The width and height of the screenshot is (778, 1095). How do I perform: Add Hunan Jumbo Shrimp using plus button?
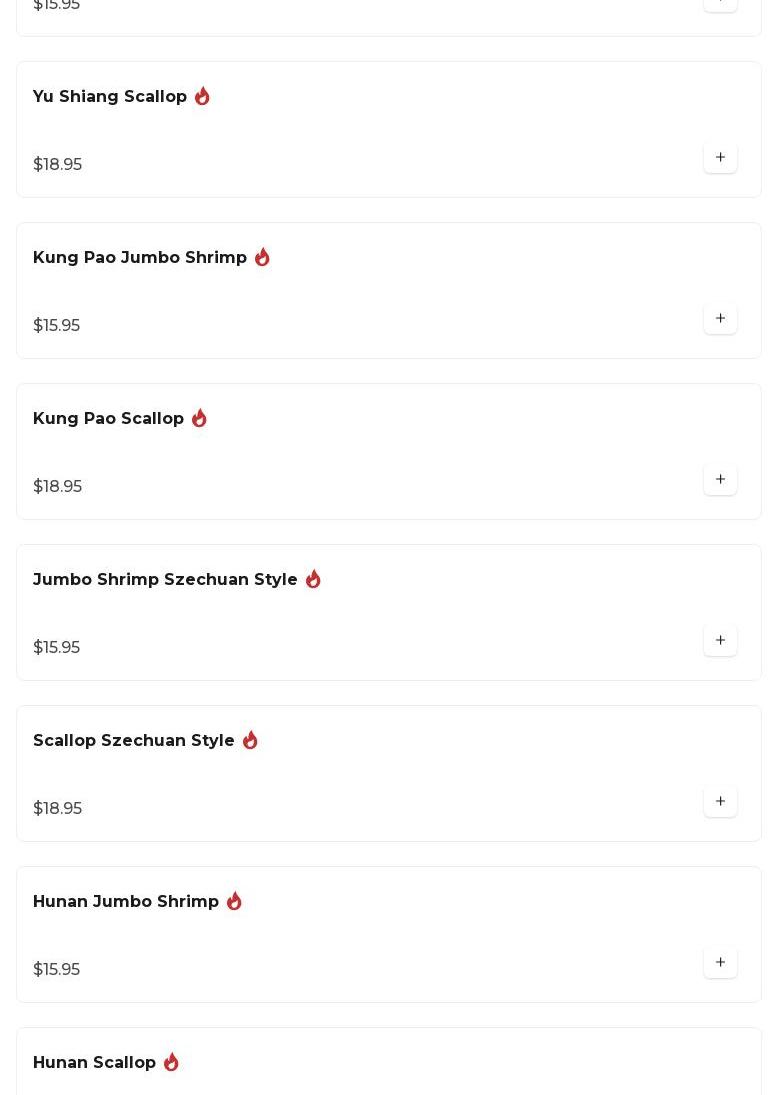[720, 962]
